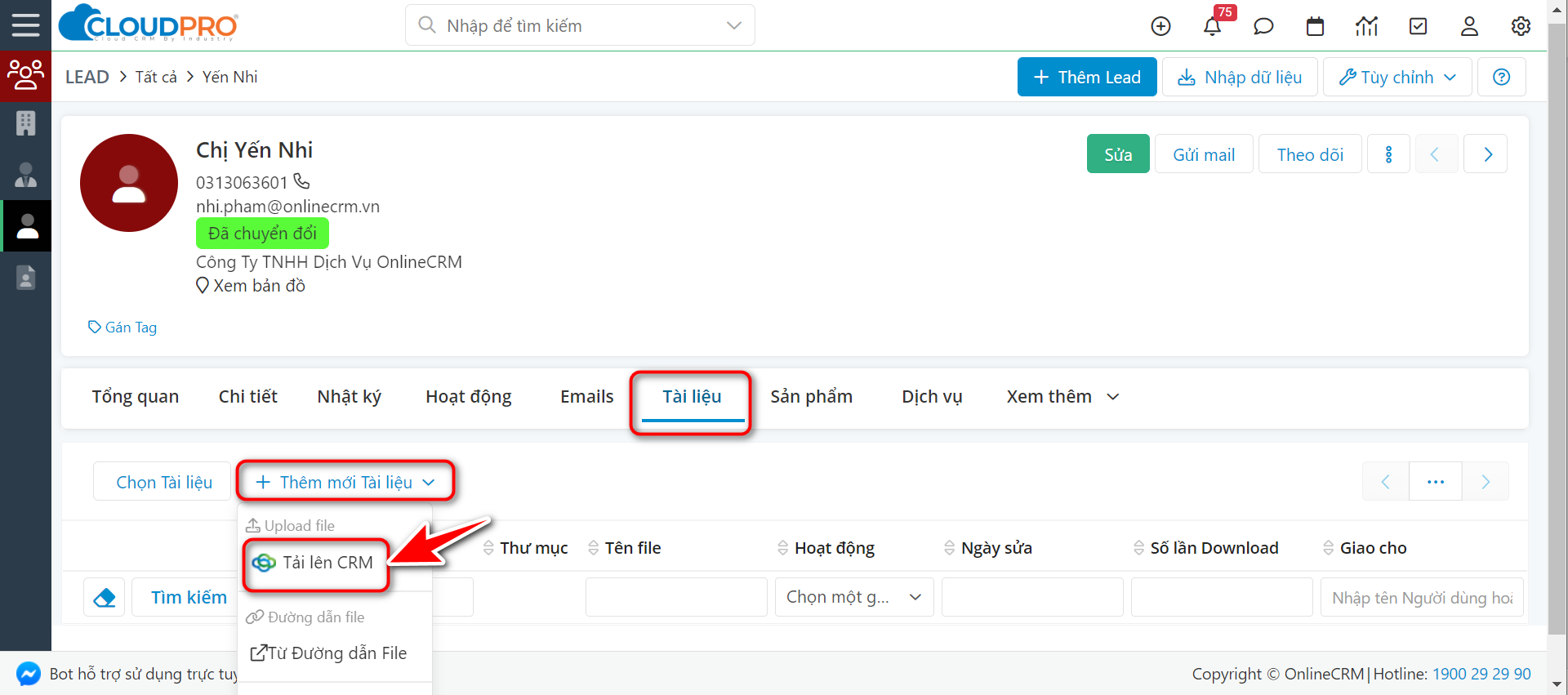The image size is (1568, 695).
Task: Focus the Nhập để tìm kiếm search field
Action: [x=580, y=25]
